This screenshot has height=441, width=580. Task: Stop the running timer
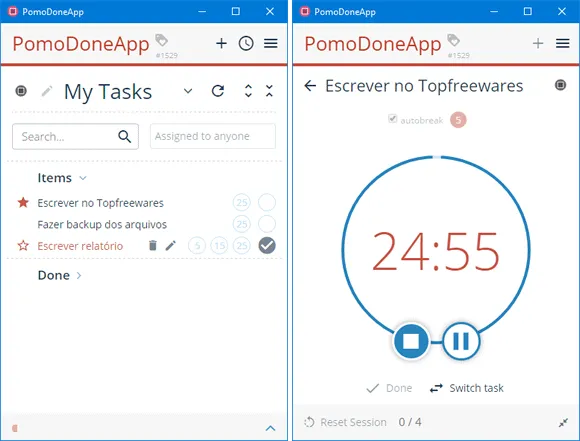[x=411, y=341]
